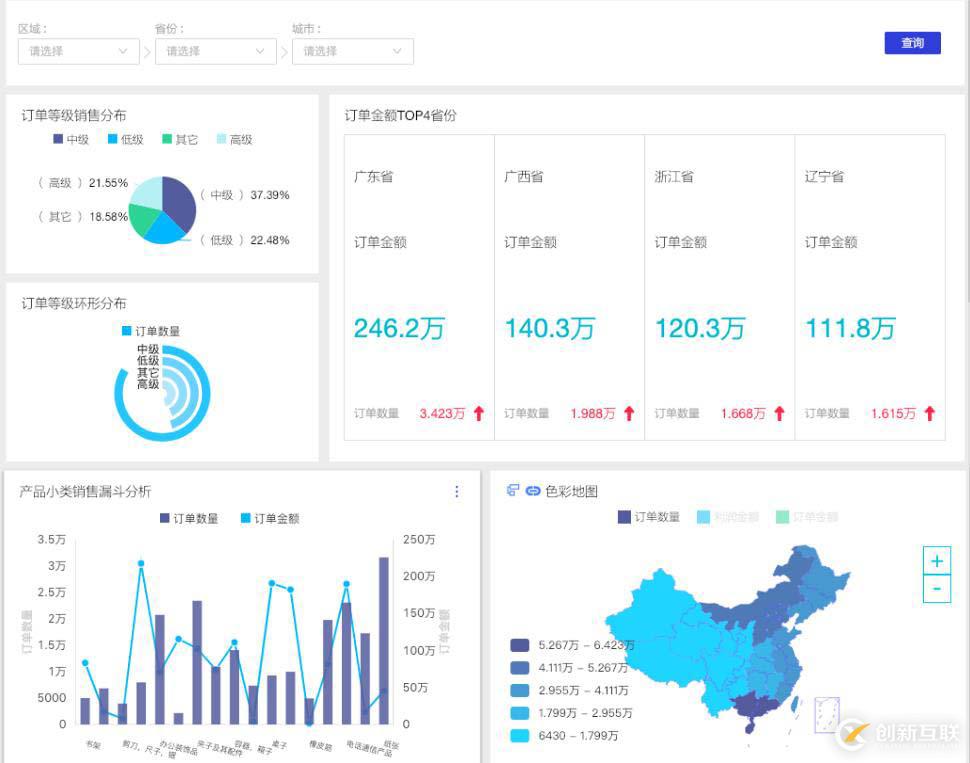Click red up arrow in 广东省 card

point(479,413)
